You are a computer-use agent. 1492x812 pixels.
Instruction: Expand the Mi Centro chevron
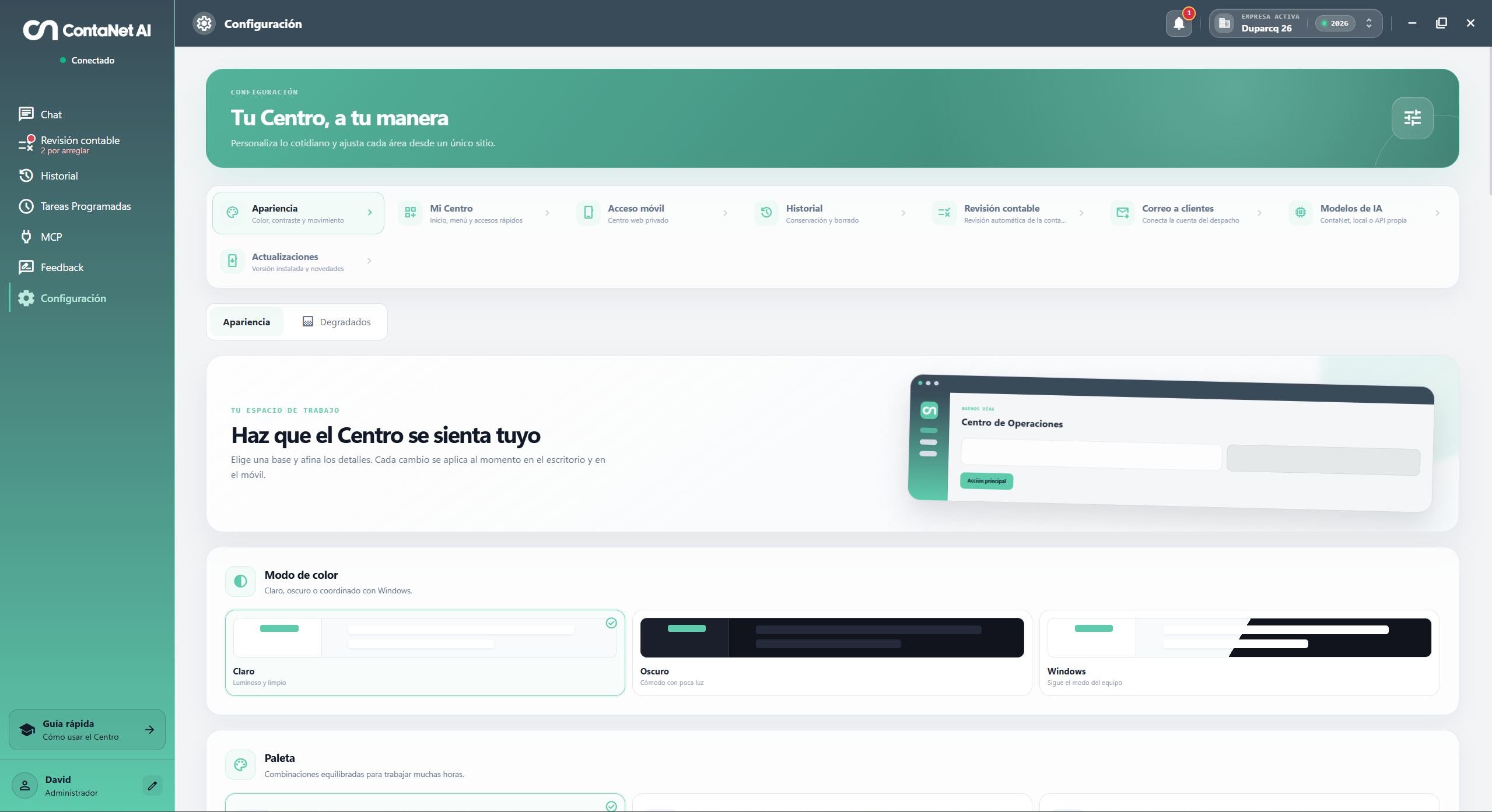tap(547, 213)
